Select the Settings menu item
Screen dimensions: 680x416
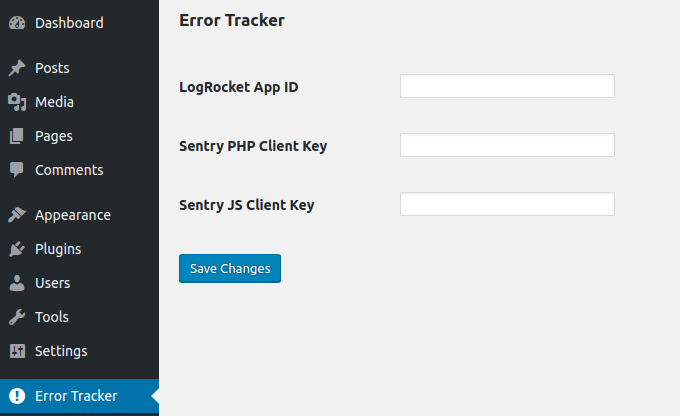tap(61, 351)
